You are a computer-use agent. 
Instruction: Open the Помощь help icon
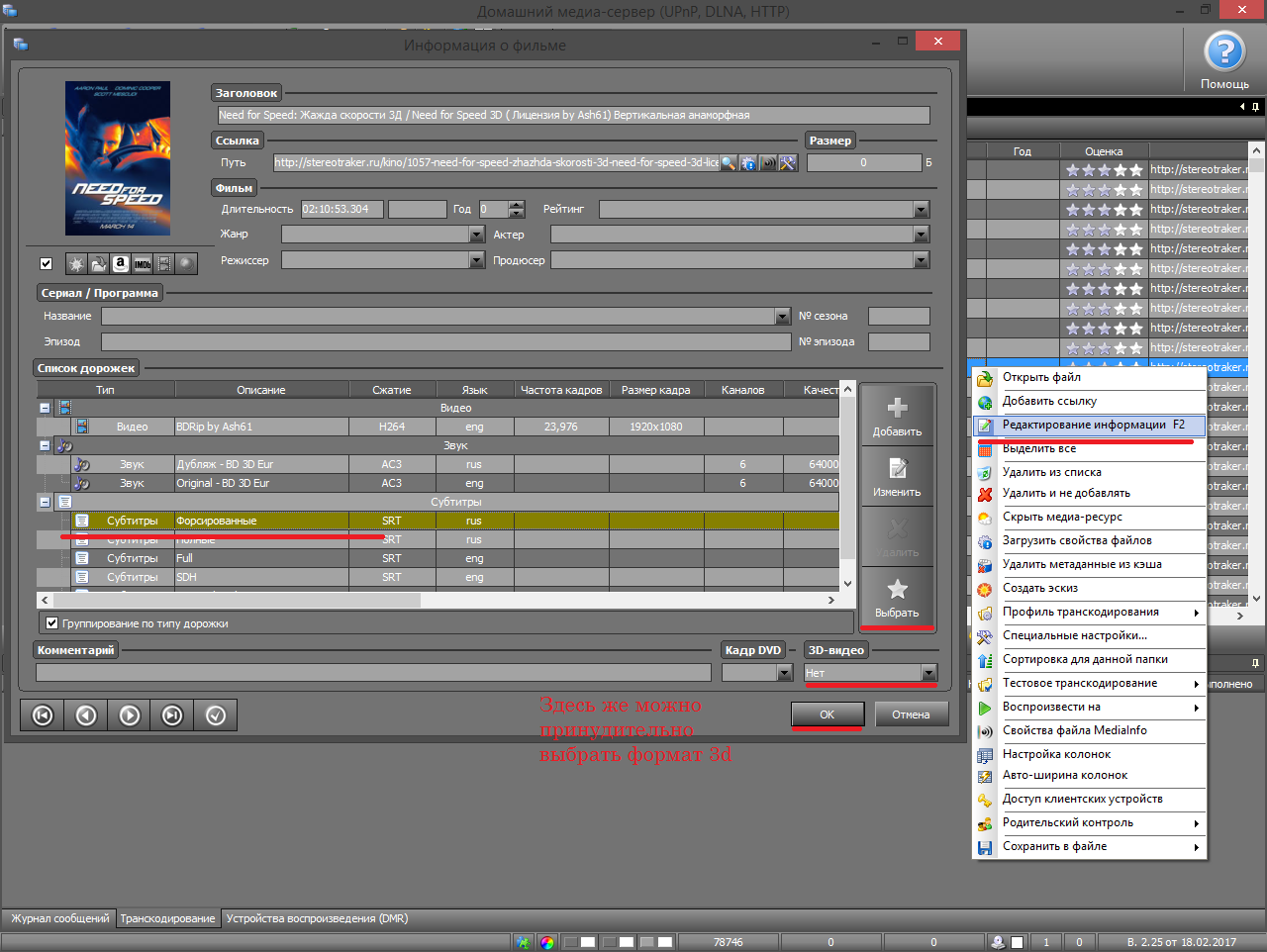click(1224, 52)
